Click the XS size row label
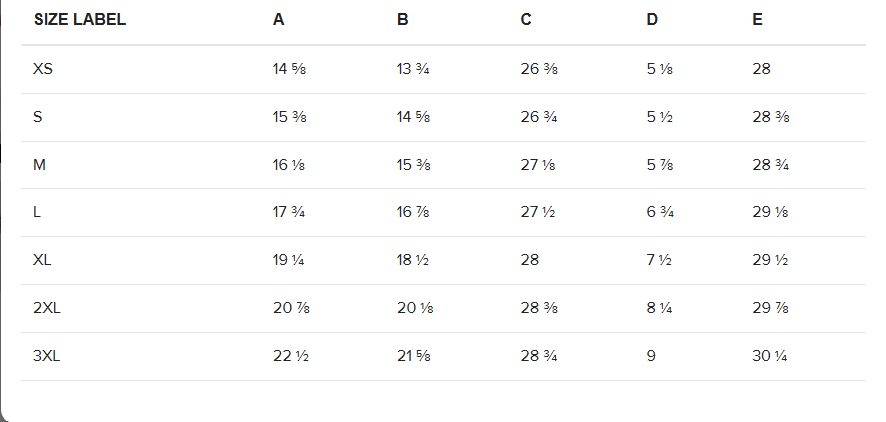 tap(43, 69)
